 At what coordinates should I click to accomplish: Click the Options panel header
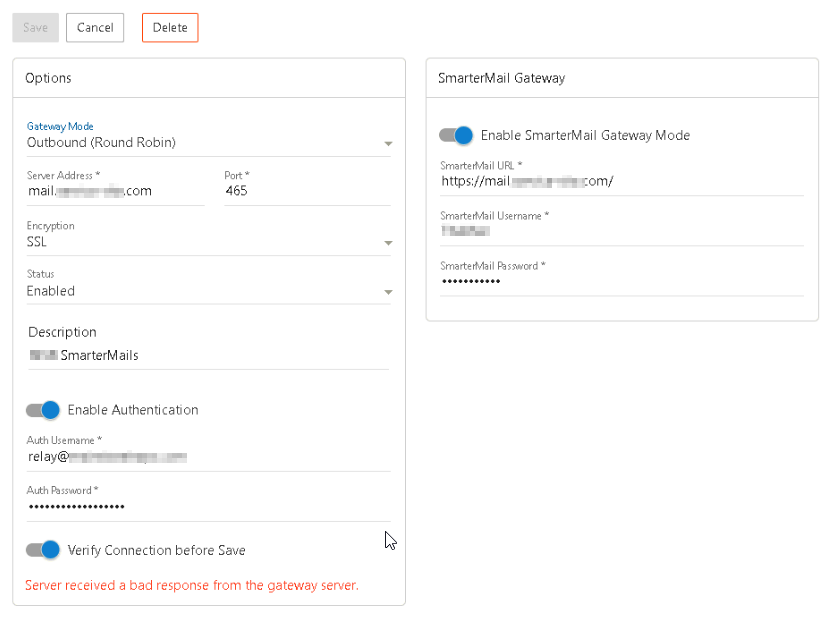(x=48, y=78)
